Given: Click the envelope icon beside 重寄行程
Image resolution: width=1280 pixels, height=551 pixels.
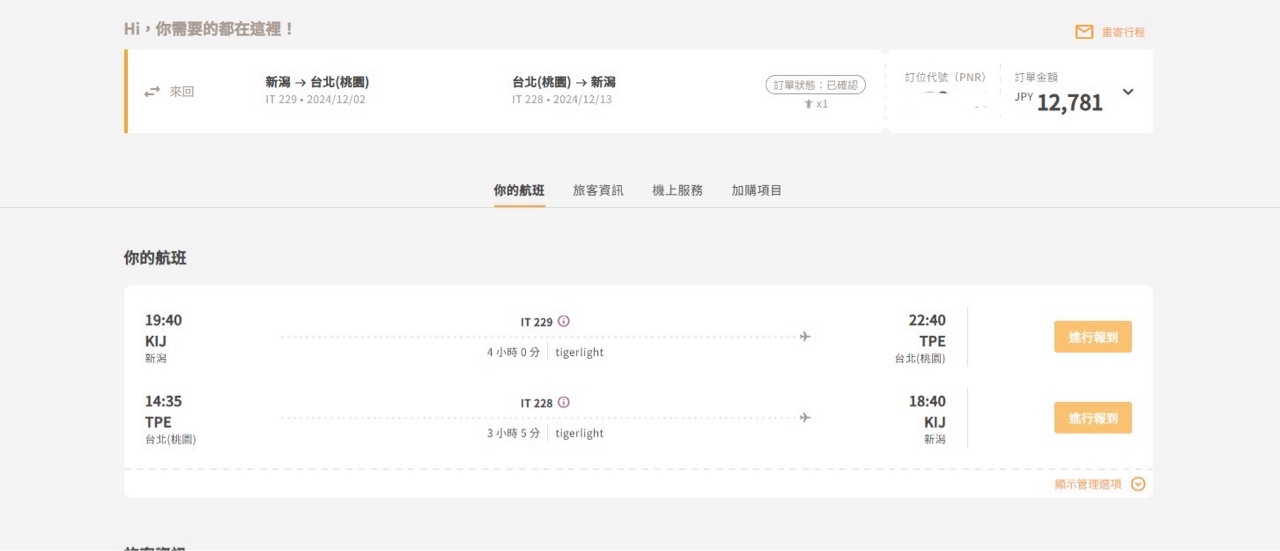Looking at the screenshot, I should [x=1084, y=32].
